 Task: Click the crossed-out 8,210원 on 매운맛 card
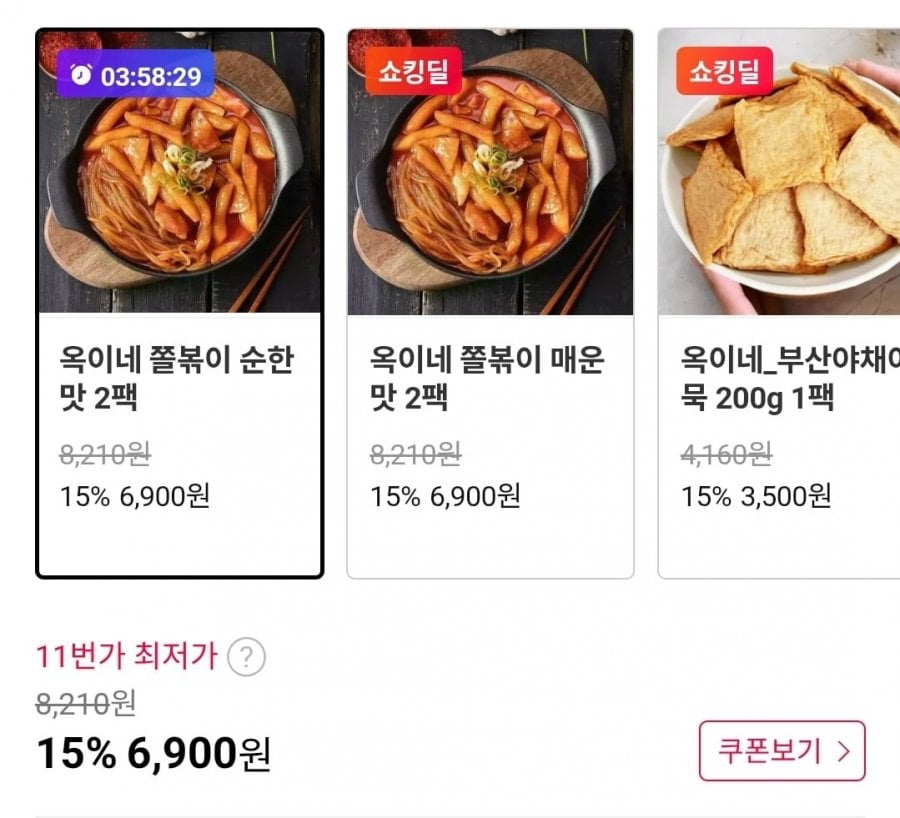click(x=415, y=455)
